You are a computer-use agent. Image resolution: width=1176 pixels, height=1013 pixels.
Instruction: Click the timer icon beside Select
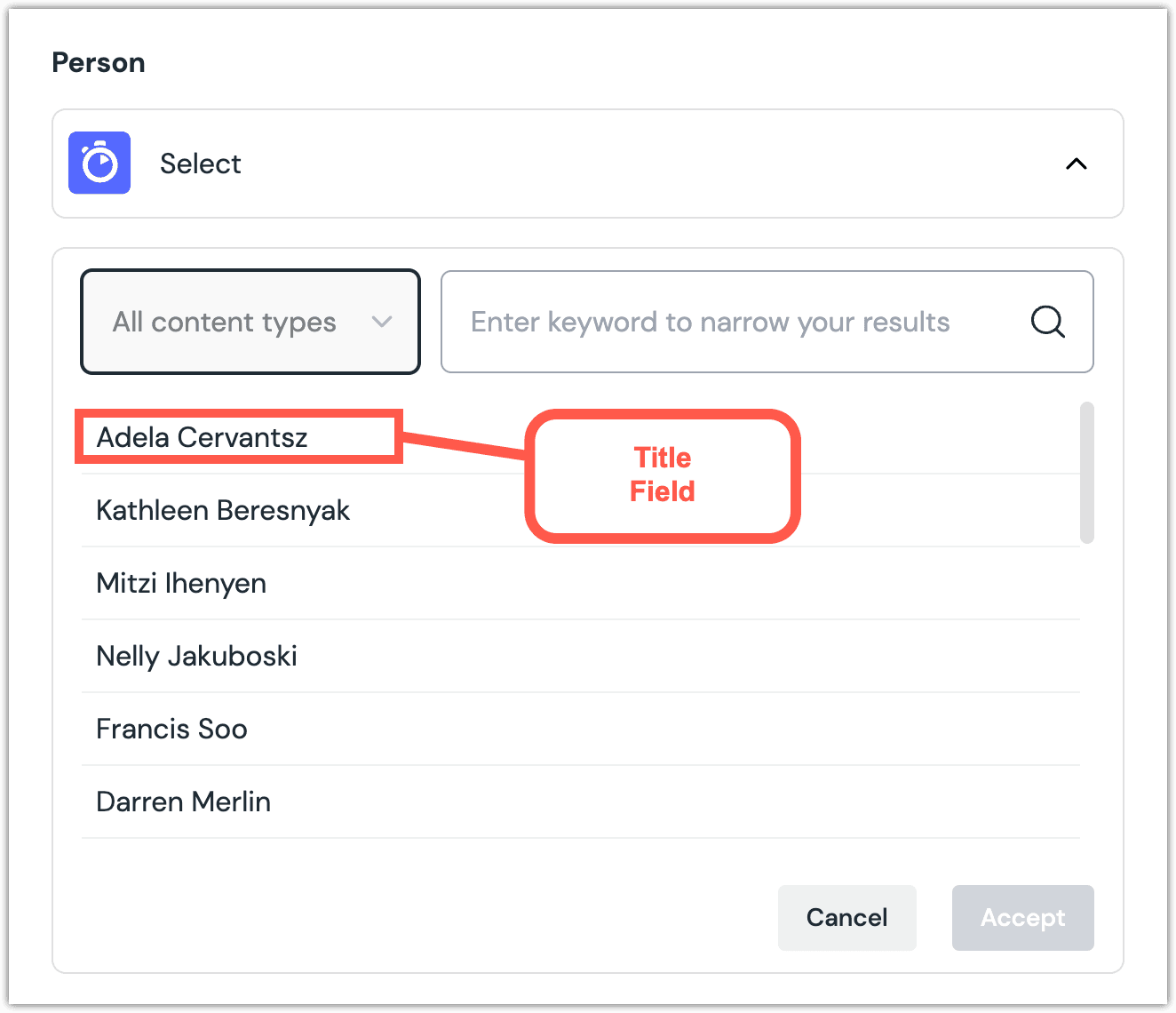[99, 163]
